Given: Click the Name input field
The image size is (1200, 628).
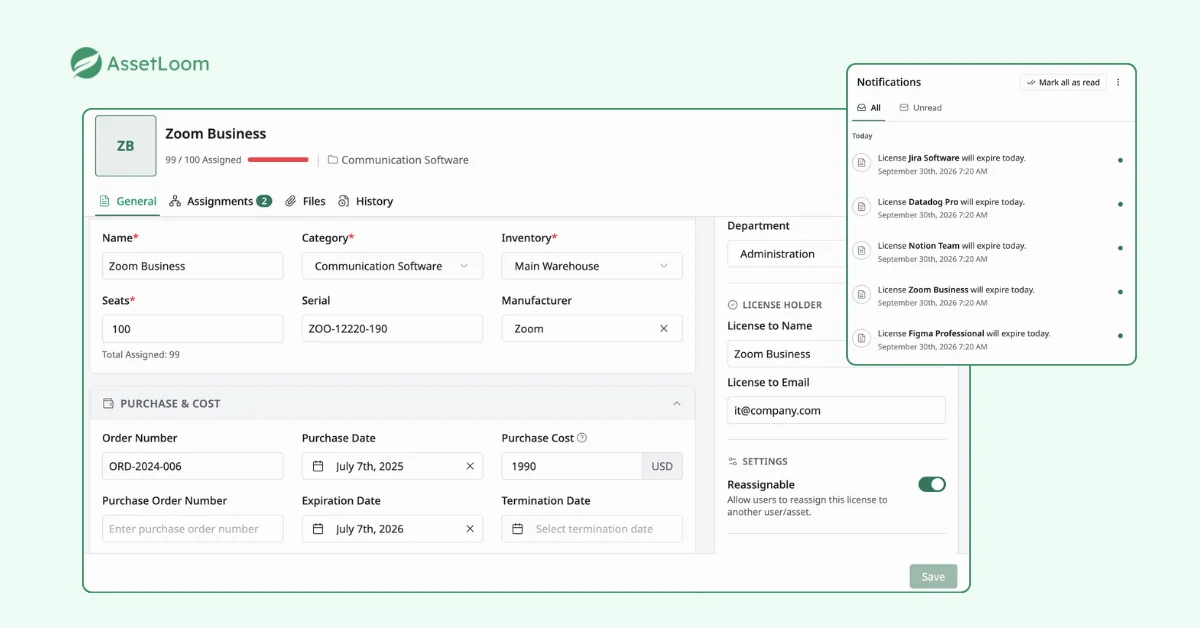Looking at the screenshot, I should coord(193,266).
